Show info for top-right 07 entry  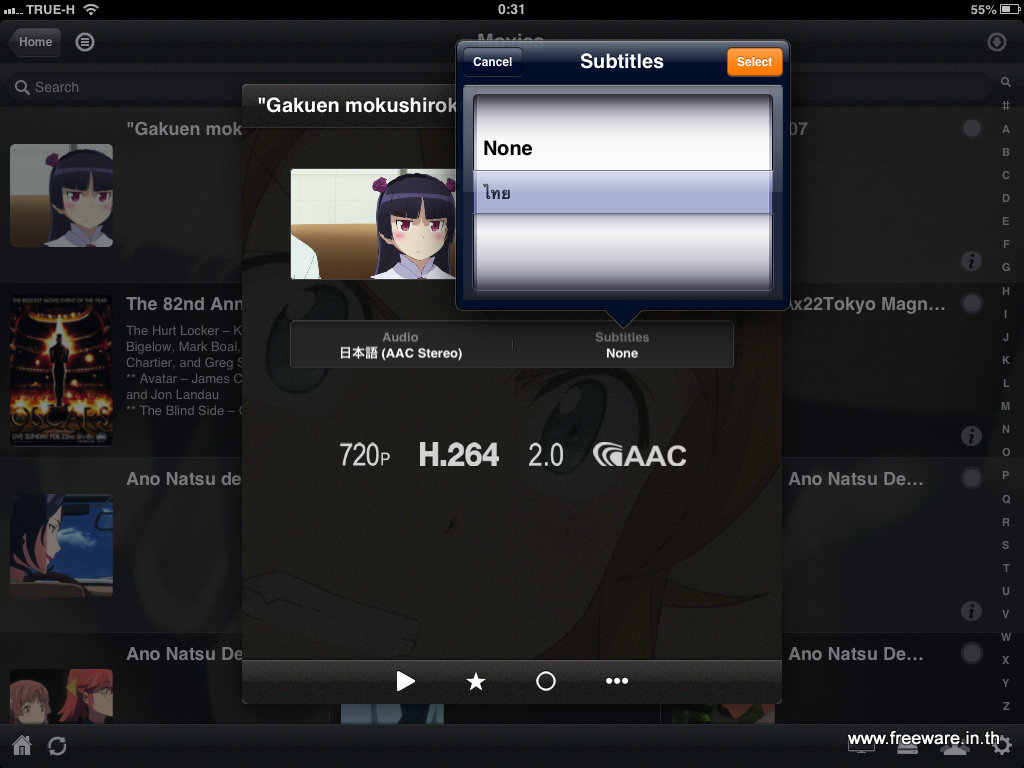[x=971, y=261]
